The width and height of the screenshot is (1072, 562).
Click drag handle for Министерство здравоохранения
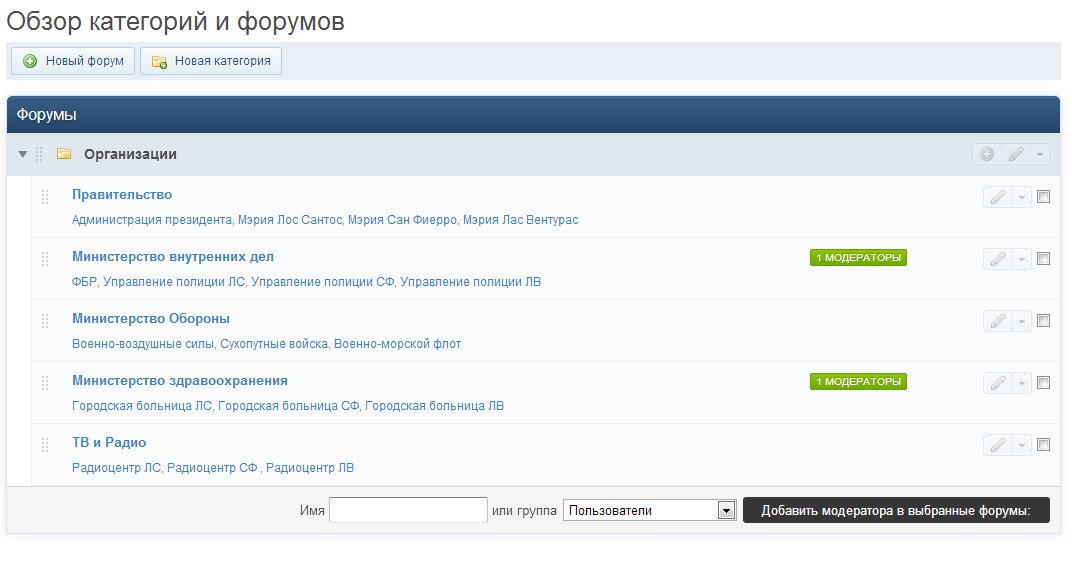(45, 384)
